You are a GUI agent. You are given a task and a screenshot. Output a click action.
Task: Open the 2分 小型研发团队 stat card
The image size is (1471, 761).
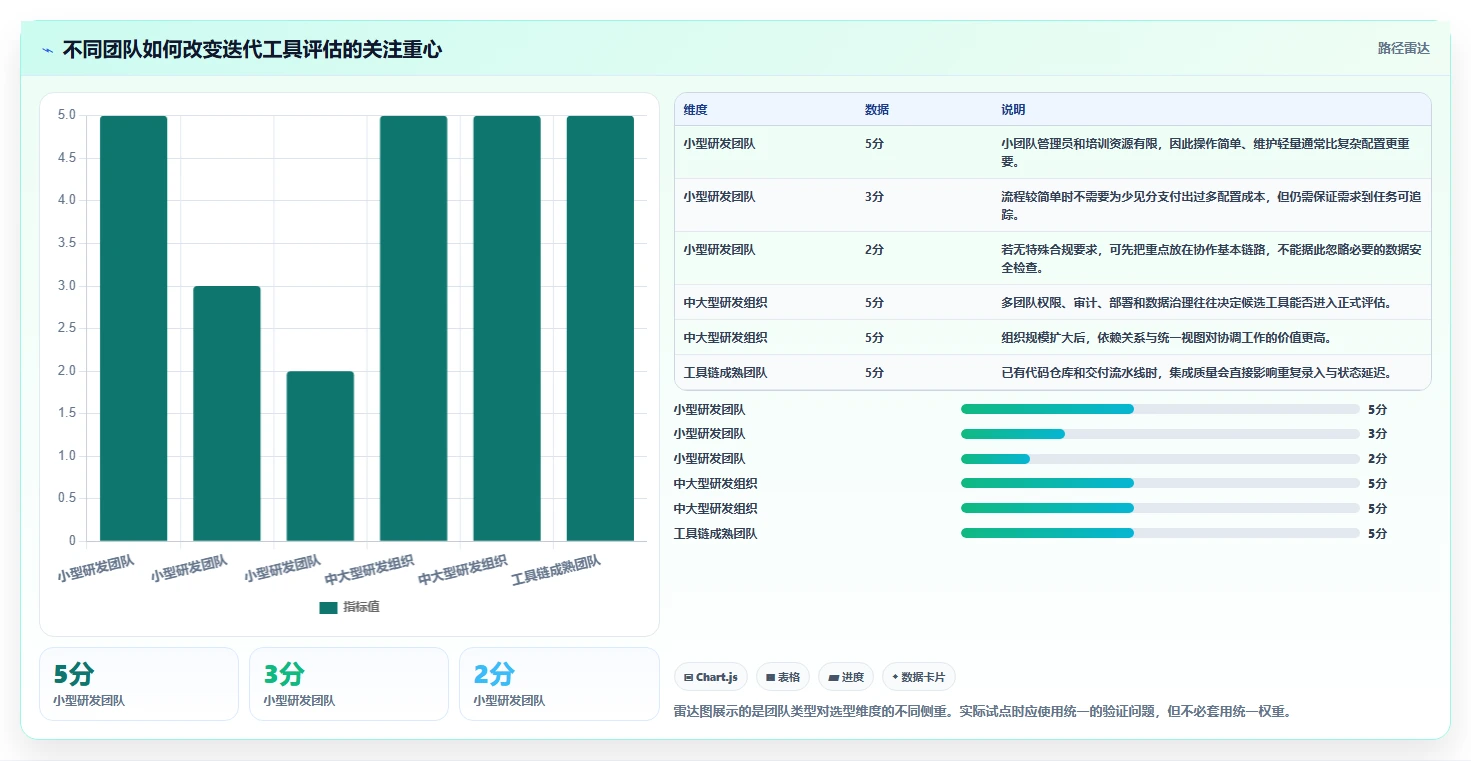tap(559, 684)
